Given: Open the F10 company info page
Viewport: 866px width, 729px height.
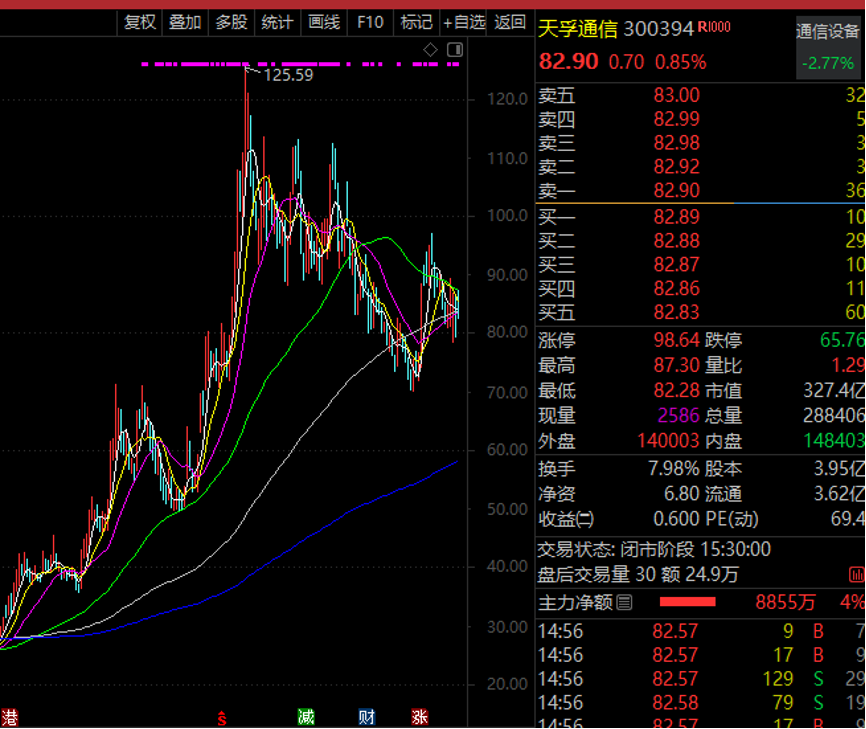Looking at the screenshot, I should tap(370, 23).
